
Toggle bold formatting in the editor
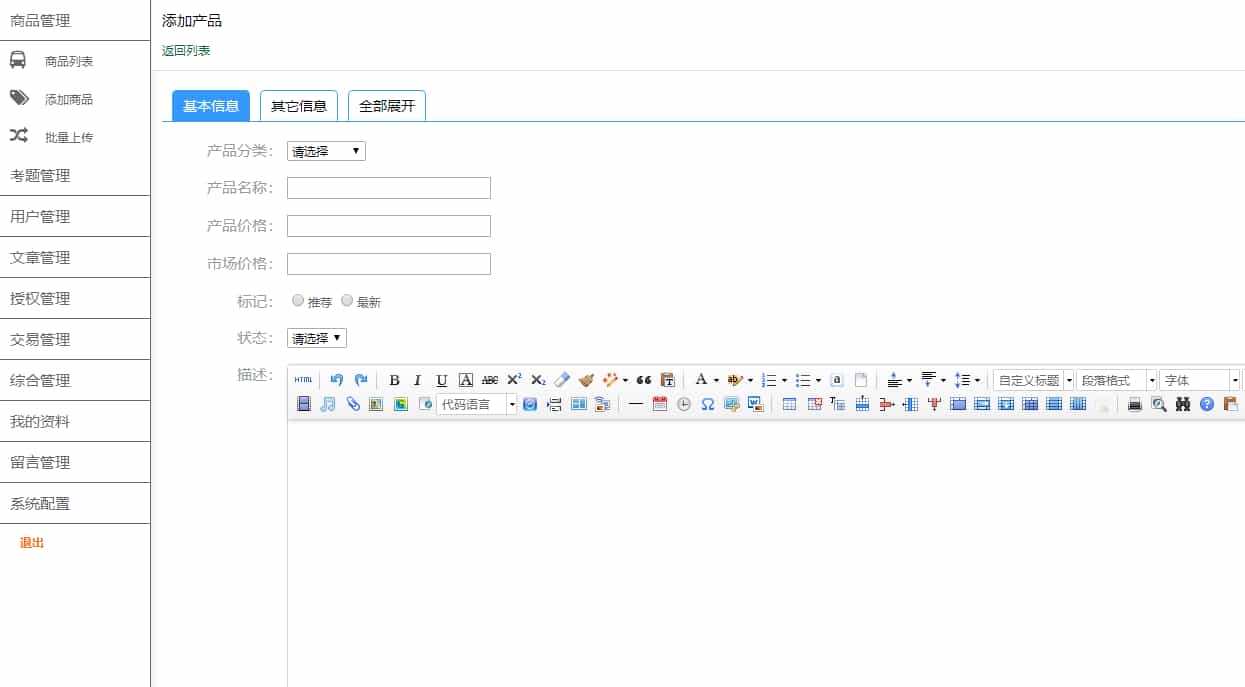coord(394,380)
